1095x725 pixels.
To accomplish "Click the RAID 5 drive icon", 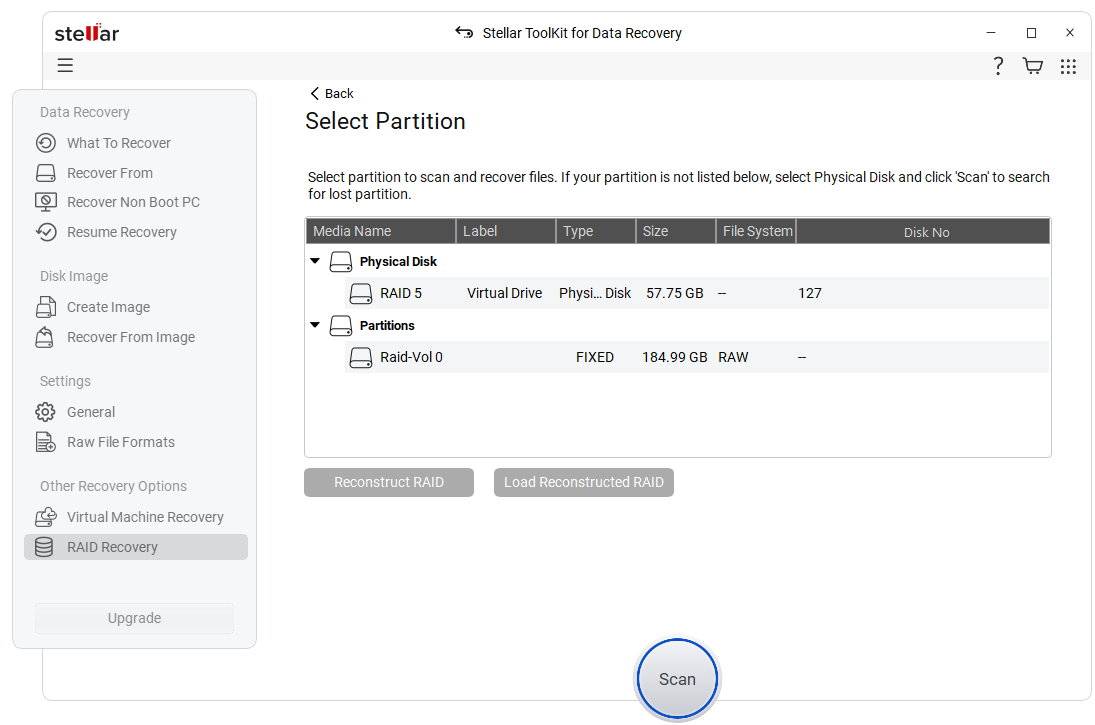I will (x=361, y=293).
